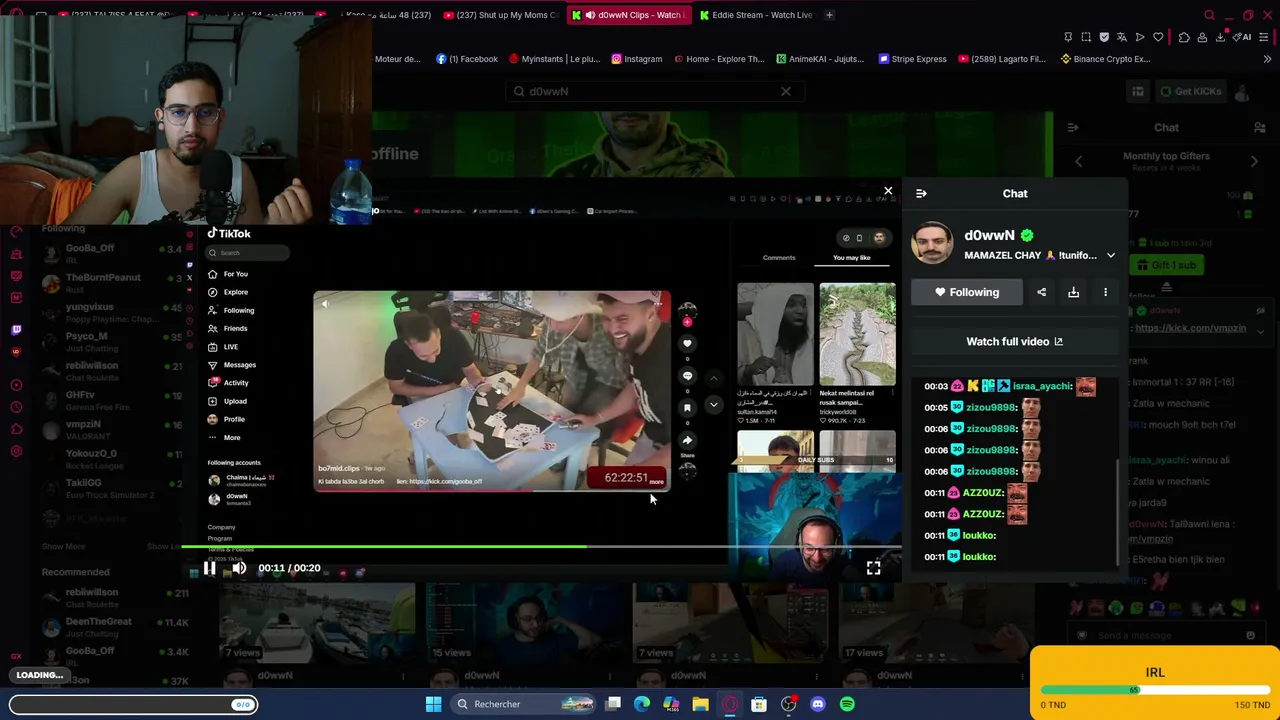Screen dimensions: 1280x720
Task: Open AnimeKAI bookmark
Action: click(x=820, y=59)
